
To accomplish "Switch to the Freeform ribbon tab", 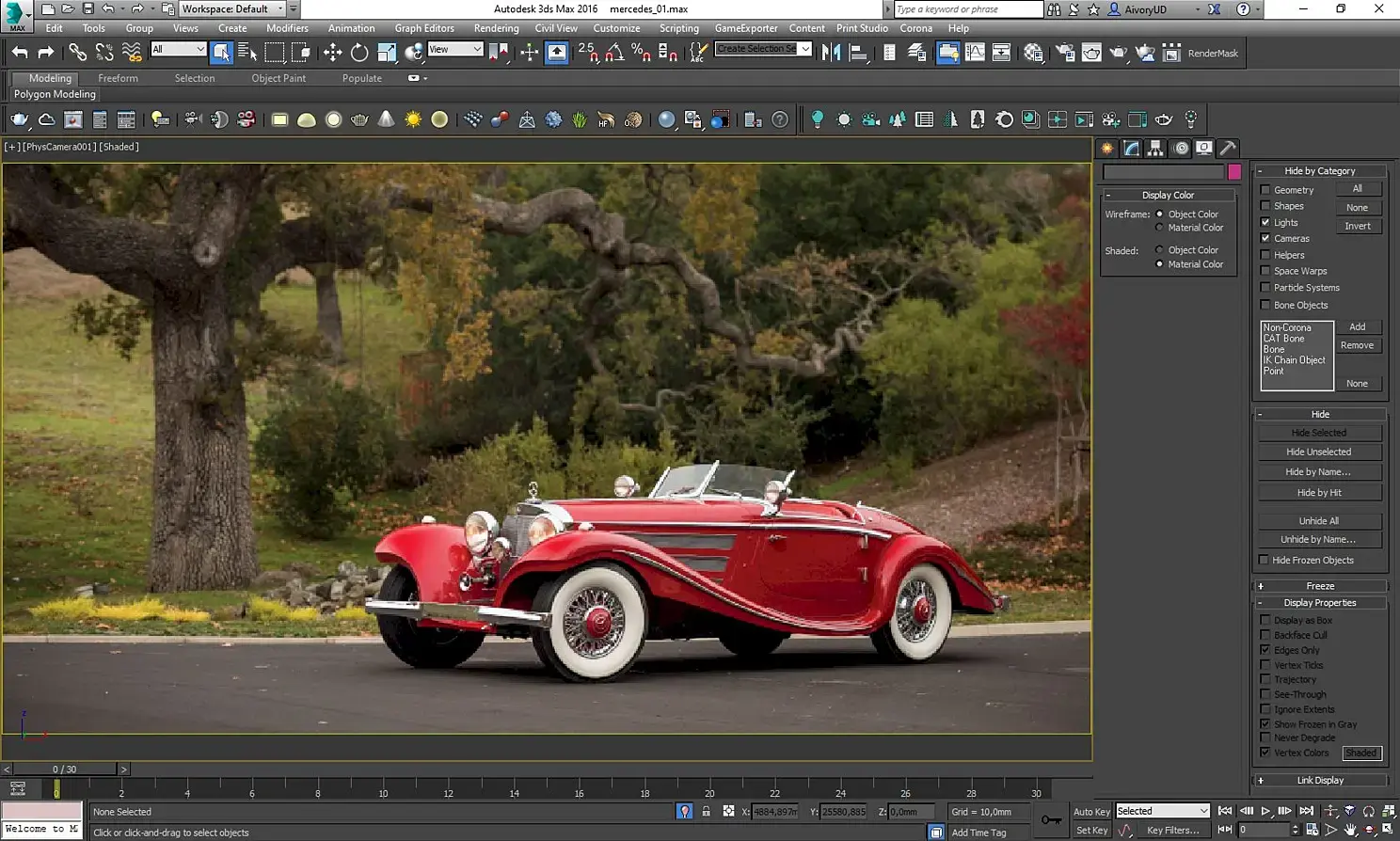I will [x=118, y=78].
